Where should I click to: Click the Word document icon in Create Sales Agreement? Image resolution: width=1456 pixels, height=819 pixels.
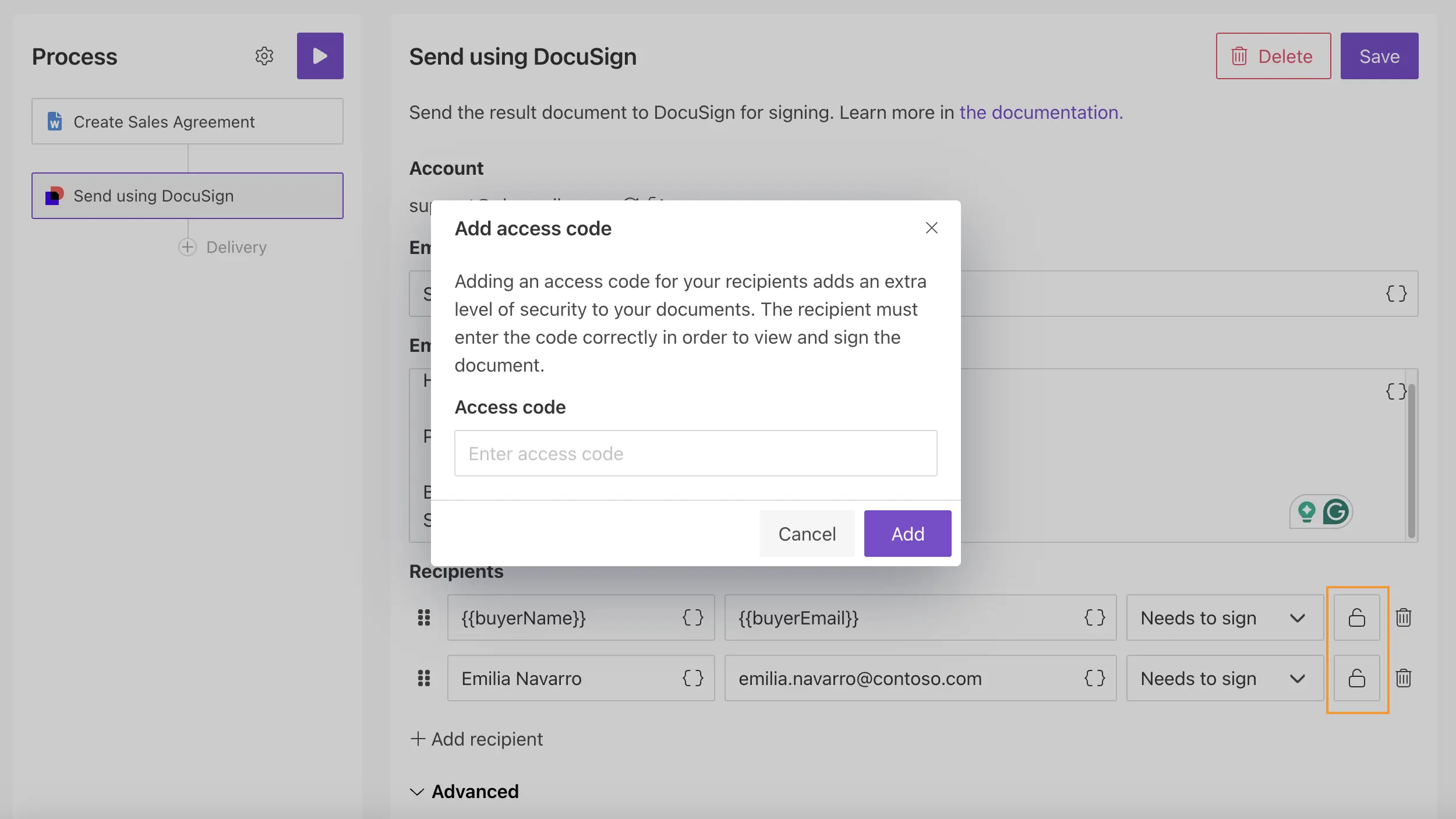(x=55, y=121)
